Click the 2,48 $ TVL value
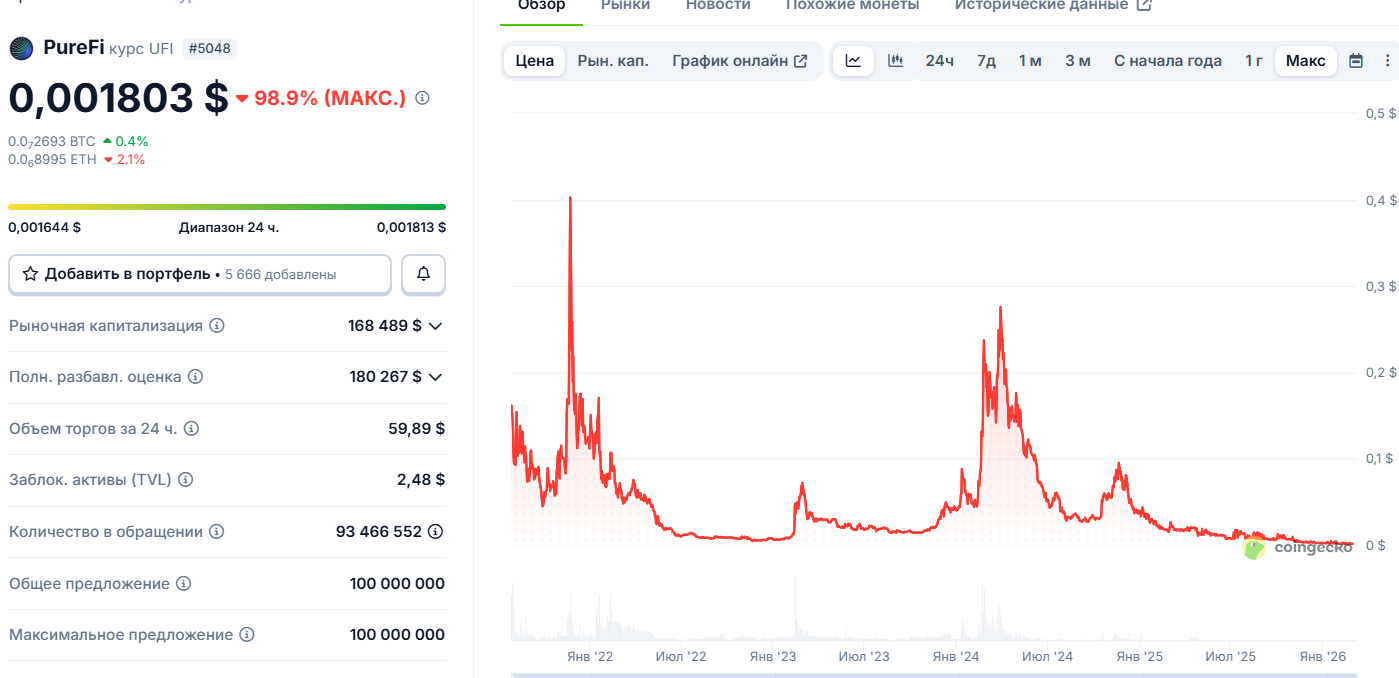1399x678 pixels. (421, 480)
